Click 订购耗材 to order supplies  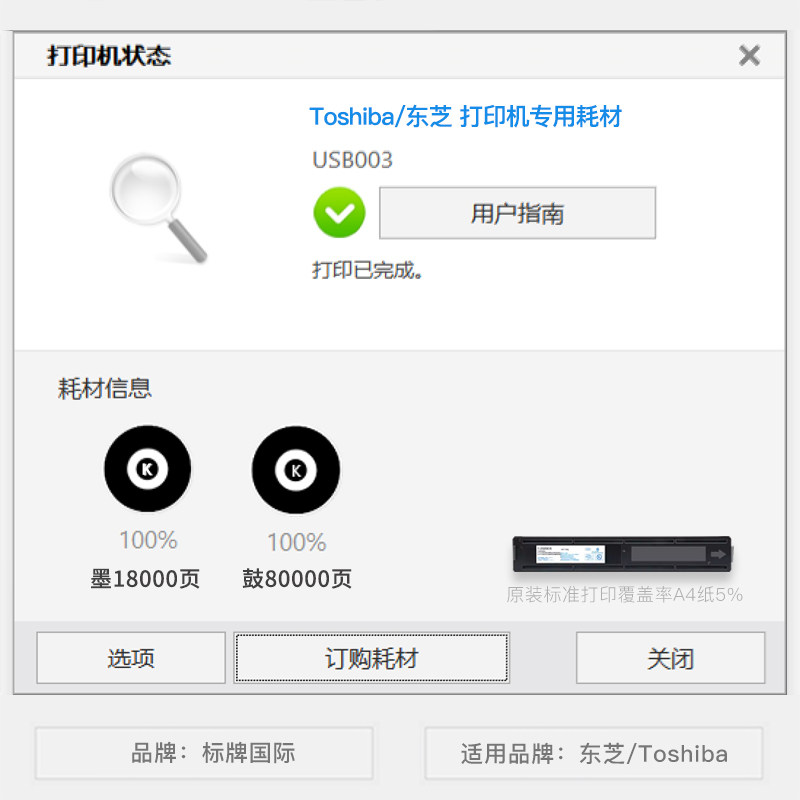coord(371,658)
